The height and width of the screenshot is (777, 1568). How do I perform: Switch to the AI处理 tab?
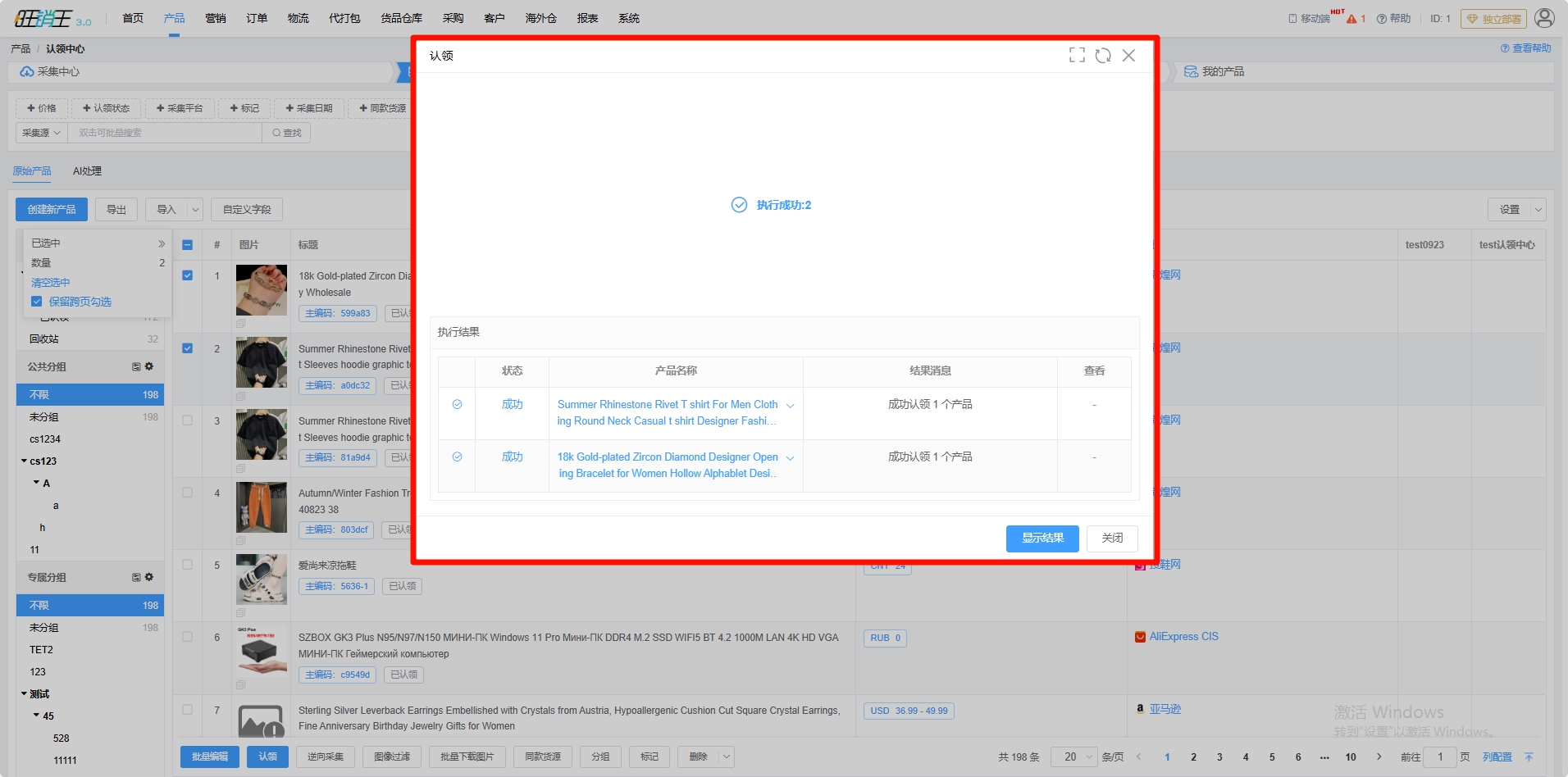[87, 171]
